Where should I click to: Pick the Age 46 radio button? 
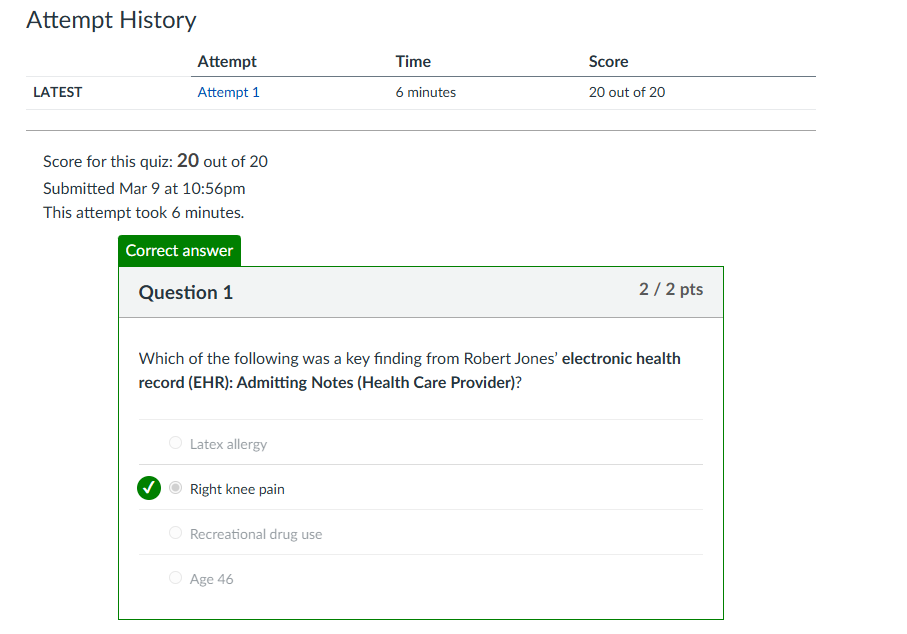coord(176,579)
